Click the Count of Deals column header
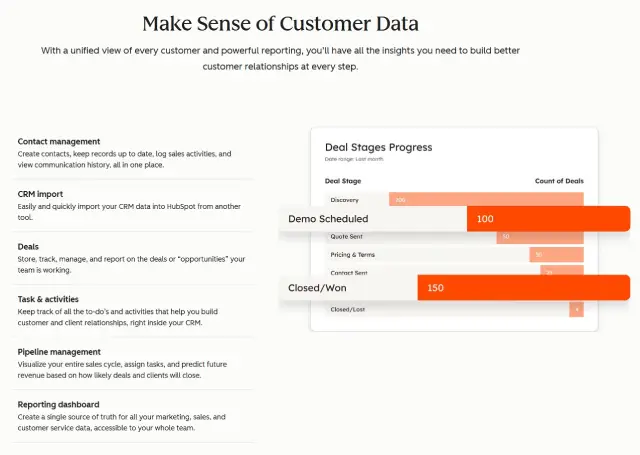Screen dimensions: 640x455 click(x=559, y=182)
